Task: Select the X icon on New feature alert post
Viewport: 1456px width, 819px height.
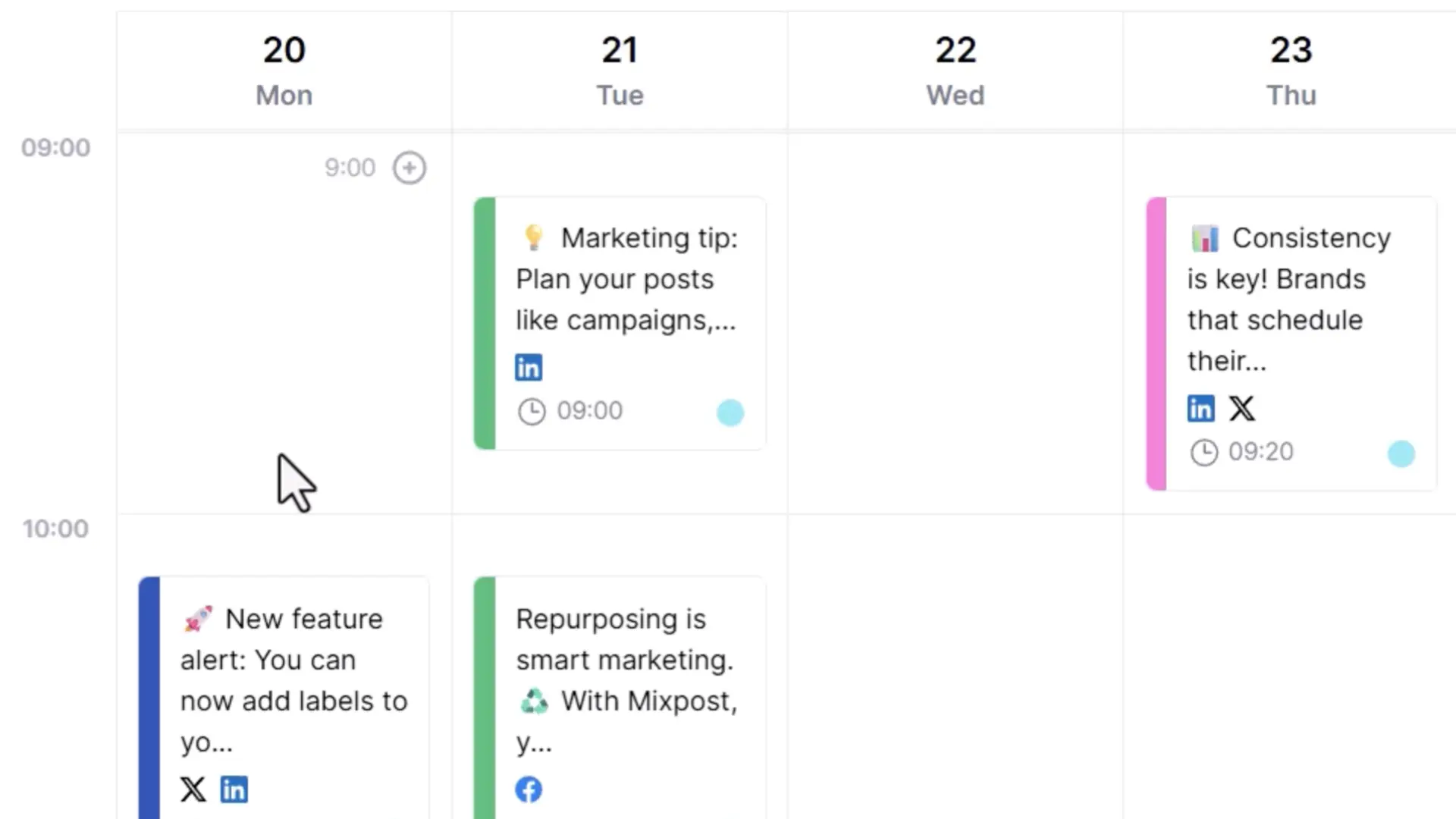Action: pos(193,789)
